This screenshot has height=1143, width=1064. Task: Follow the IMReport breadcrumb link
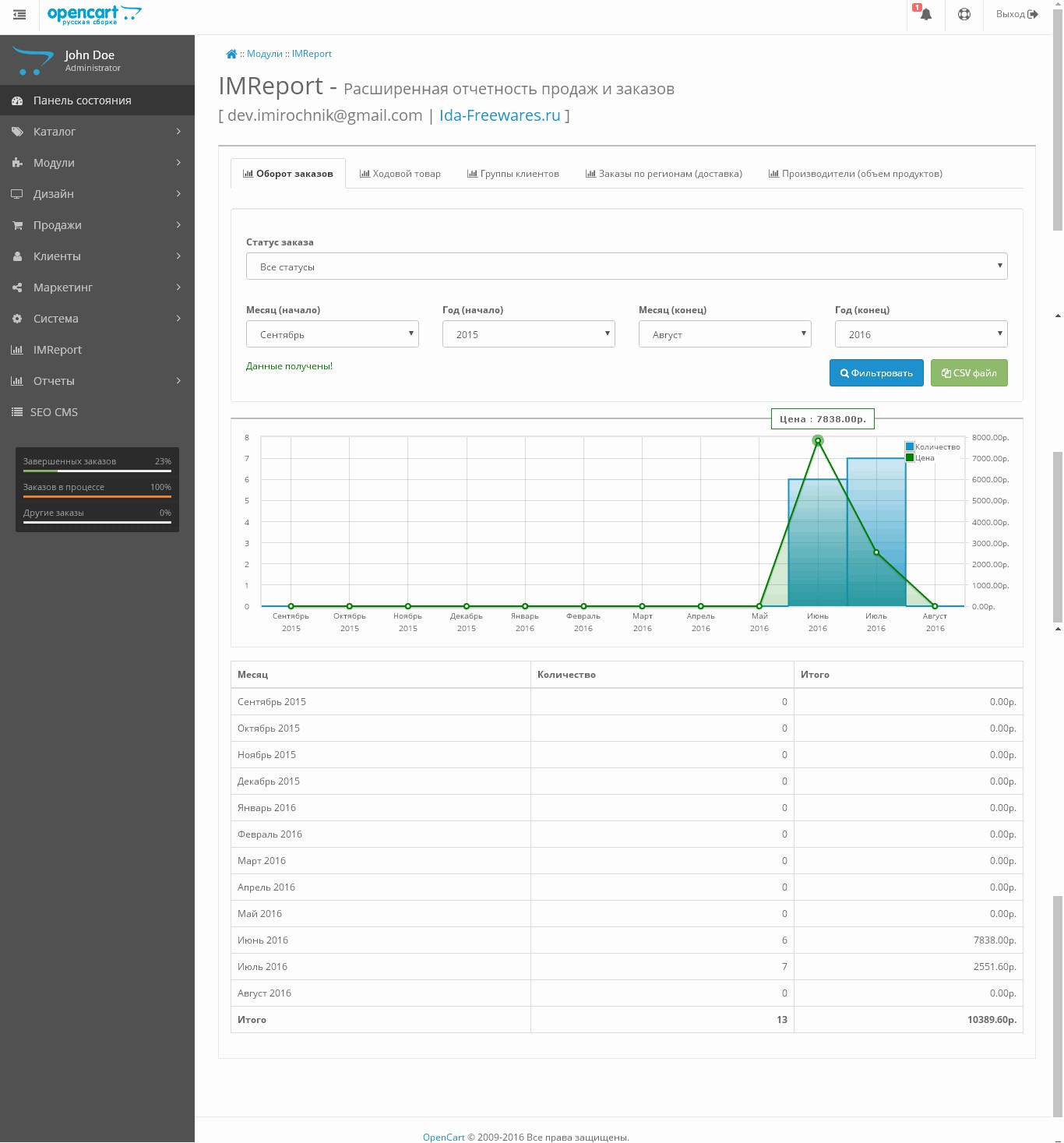click(312, 54)
